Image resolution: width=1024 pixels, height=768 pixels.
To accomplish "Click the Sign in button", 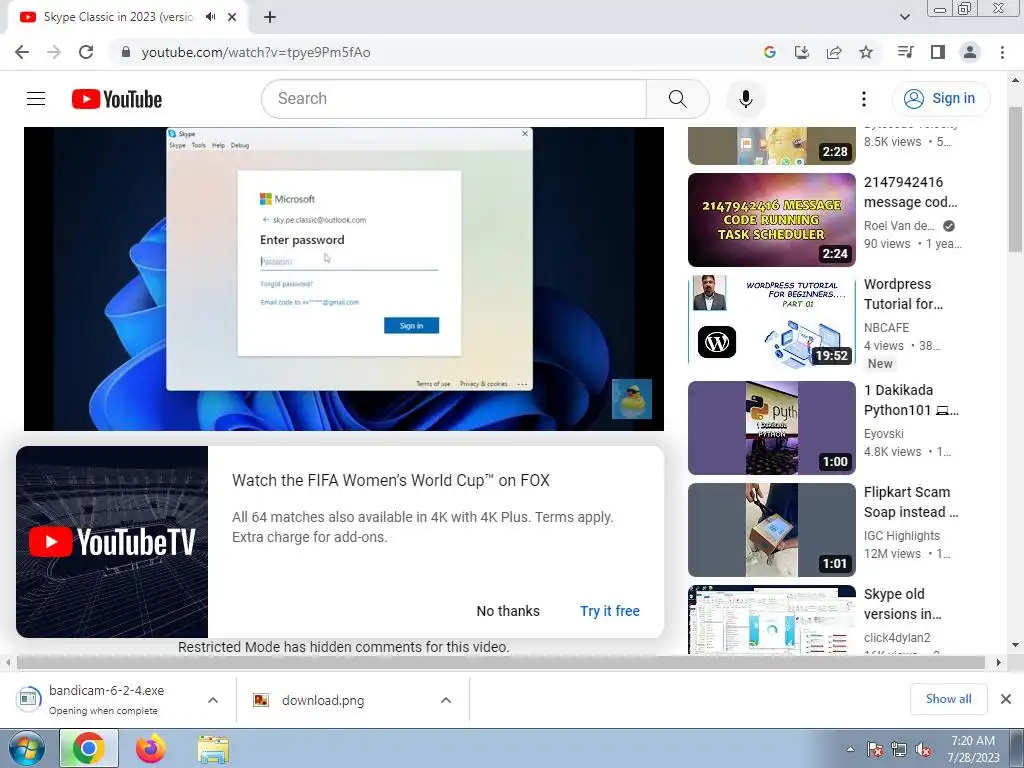I will coord(940,99).
